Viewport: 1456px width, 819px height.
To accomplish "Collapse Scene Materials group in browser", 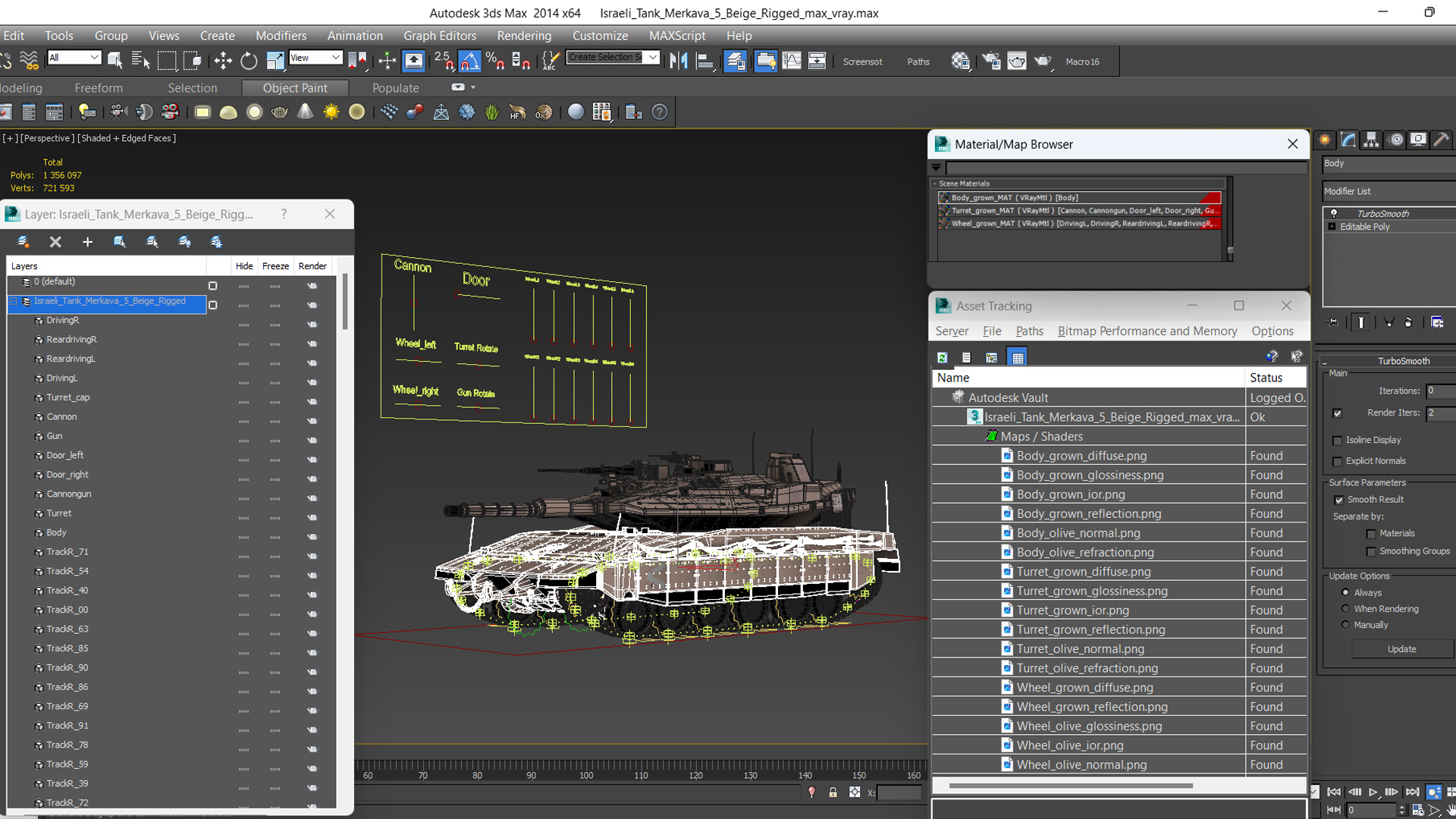I will [x=934, y=184].
